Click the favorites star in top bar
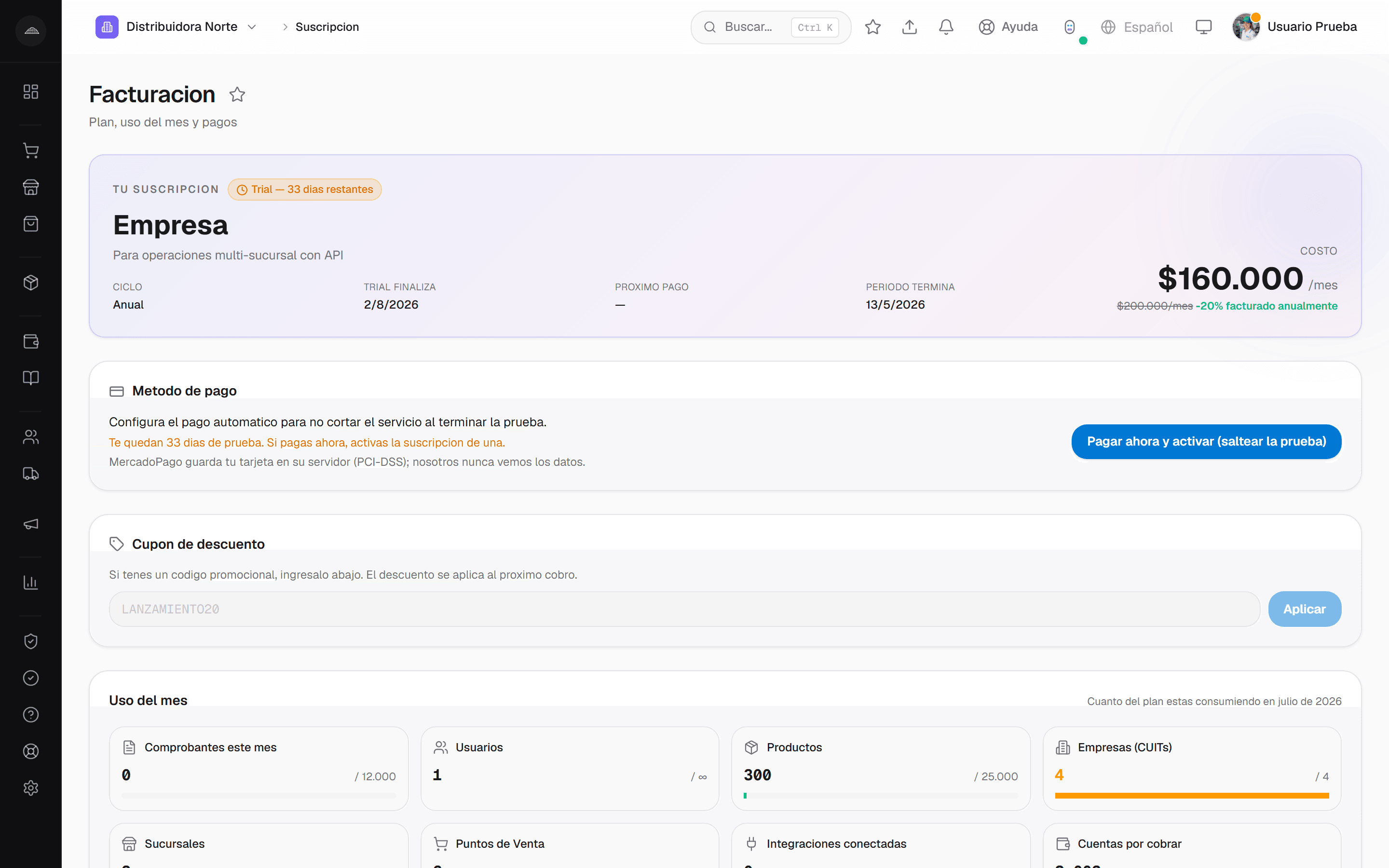 873,27
